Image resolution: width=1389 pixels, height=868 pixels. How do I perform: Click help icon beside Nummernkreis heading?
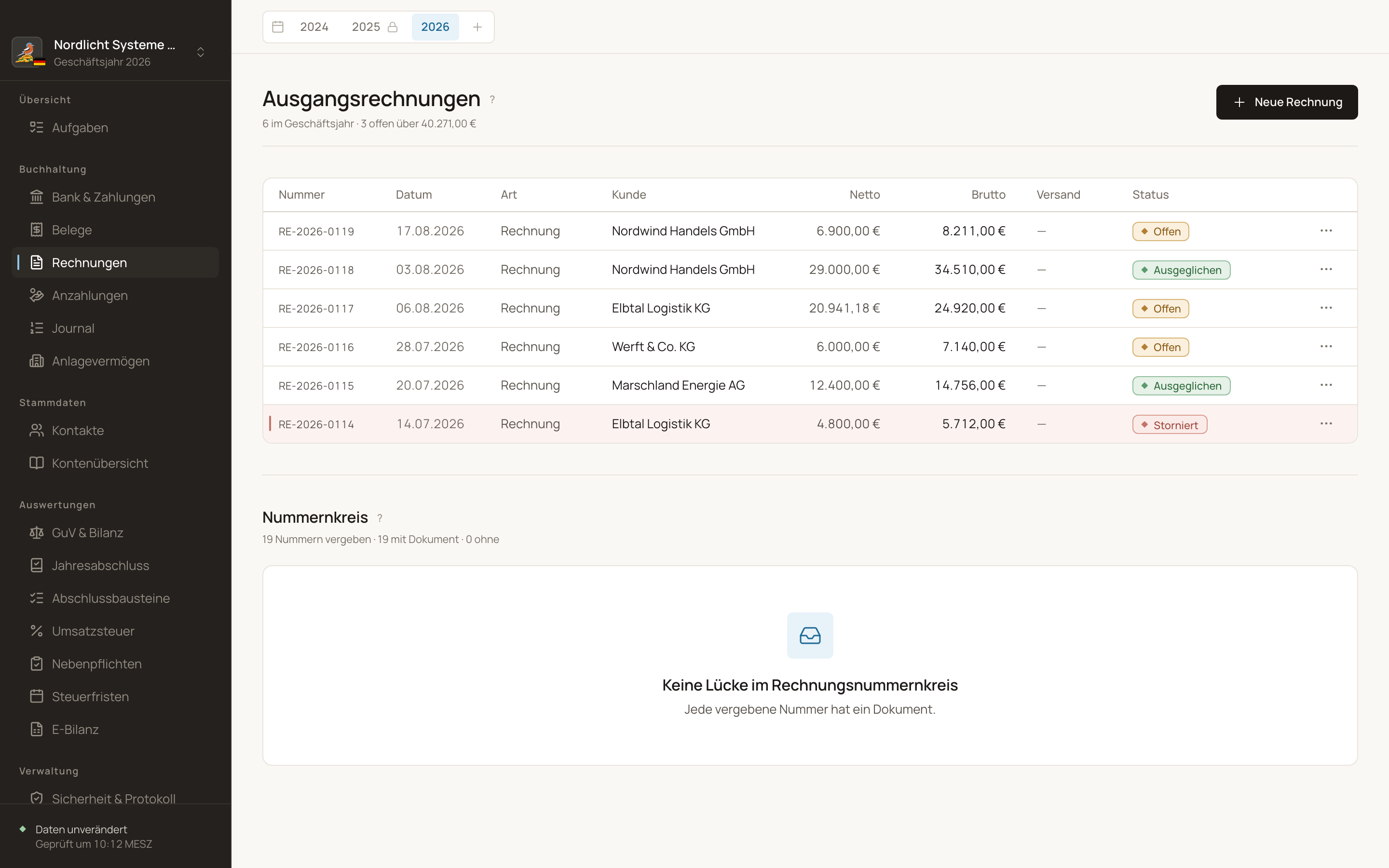[380, 518]
